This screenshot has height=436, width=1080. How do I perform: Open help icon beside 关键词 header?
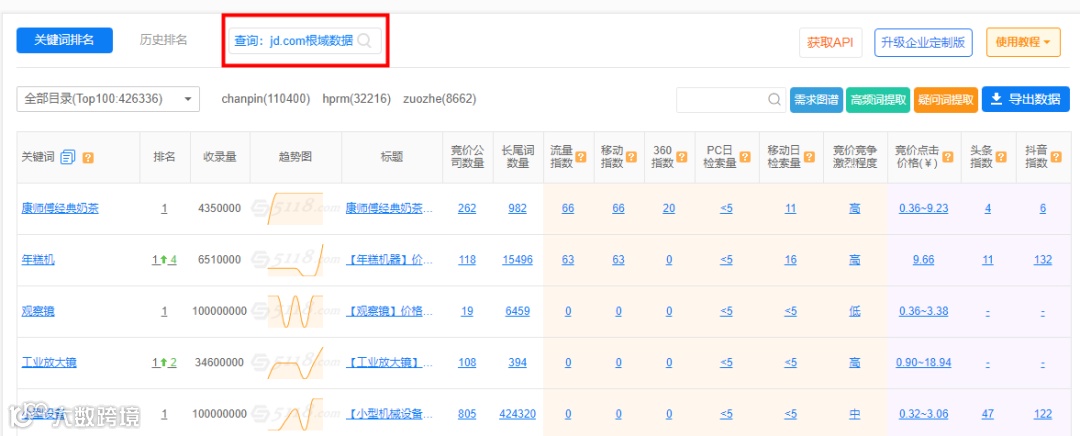(x=88, y=158)
